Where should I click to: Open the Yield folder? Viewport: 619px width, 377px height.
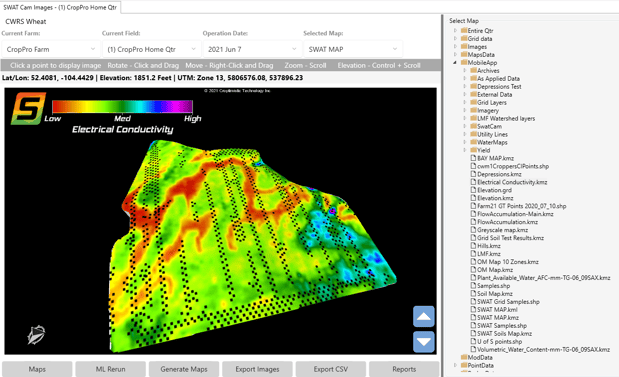(483, 150)
